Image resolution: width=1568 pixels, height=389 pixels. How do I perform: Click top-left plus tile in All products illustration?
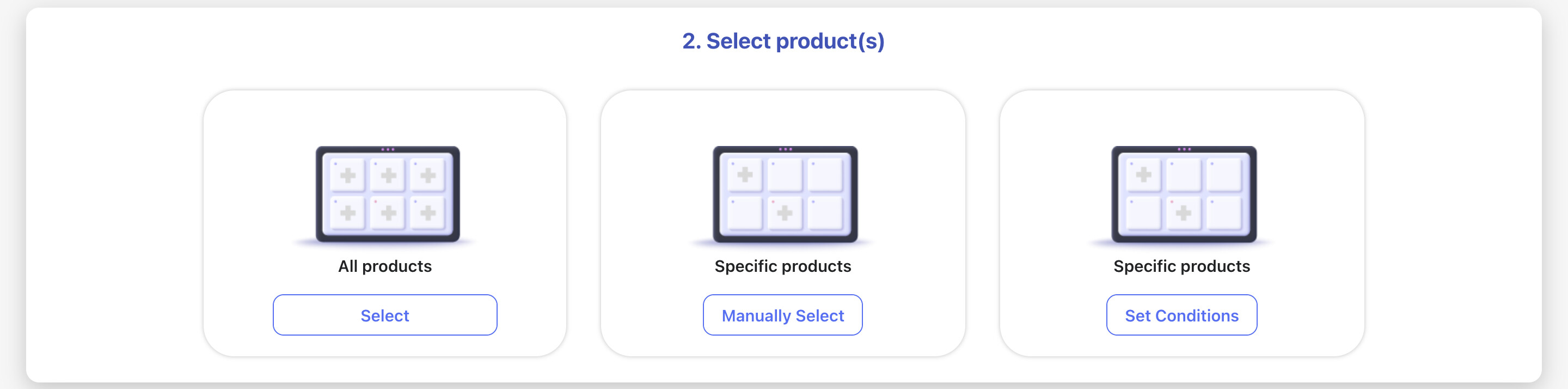347,176
